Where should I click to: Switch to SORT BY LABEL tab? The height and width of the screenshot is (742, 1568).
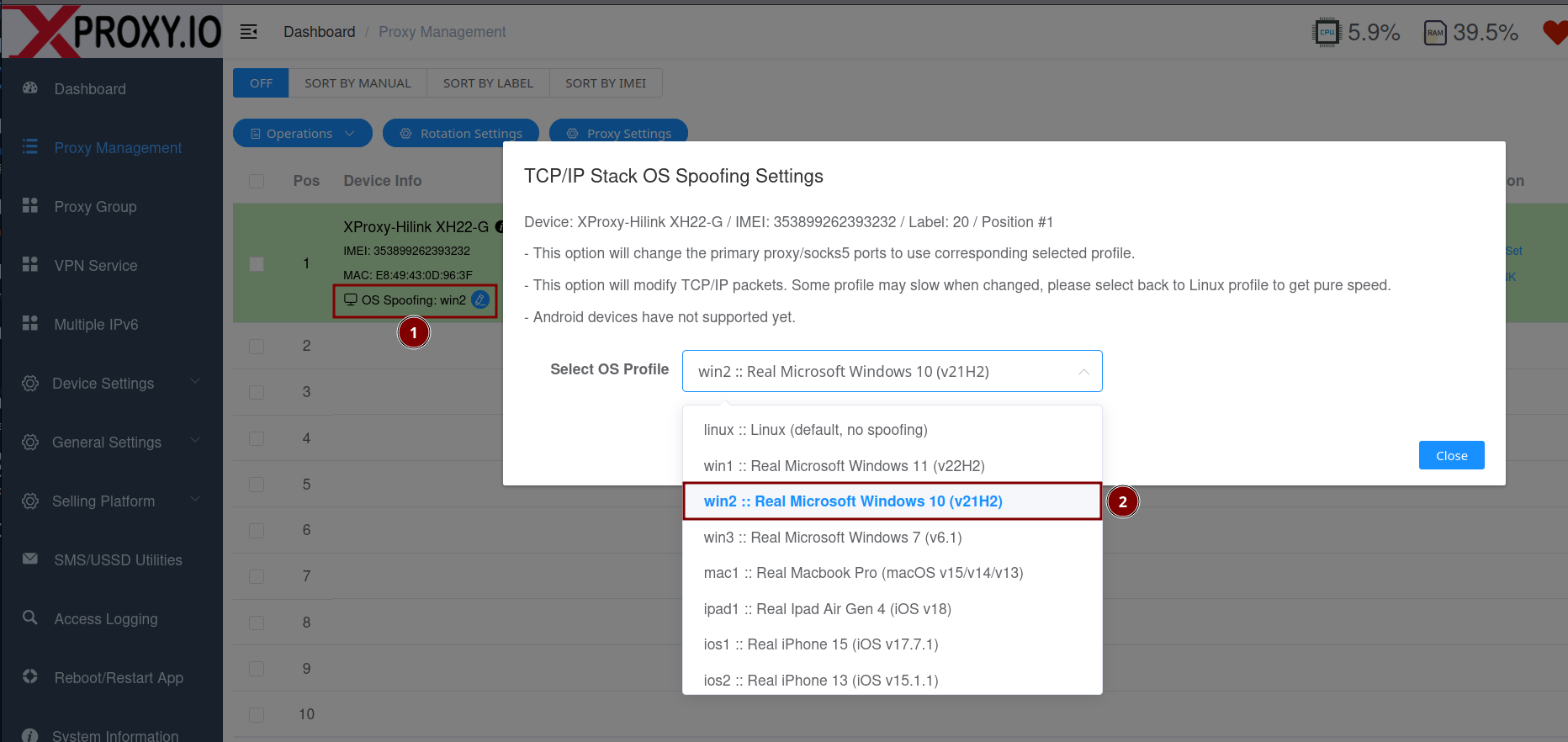point(488,83)
